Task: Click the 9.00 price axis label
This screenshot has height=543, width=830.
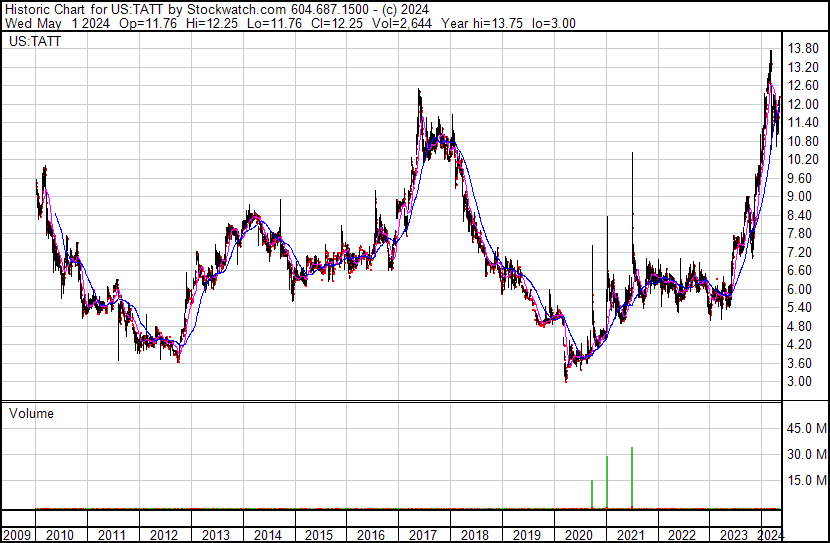Action: [x=800, y=196]
